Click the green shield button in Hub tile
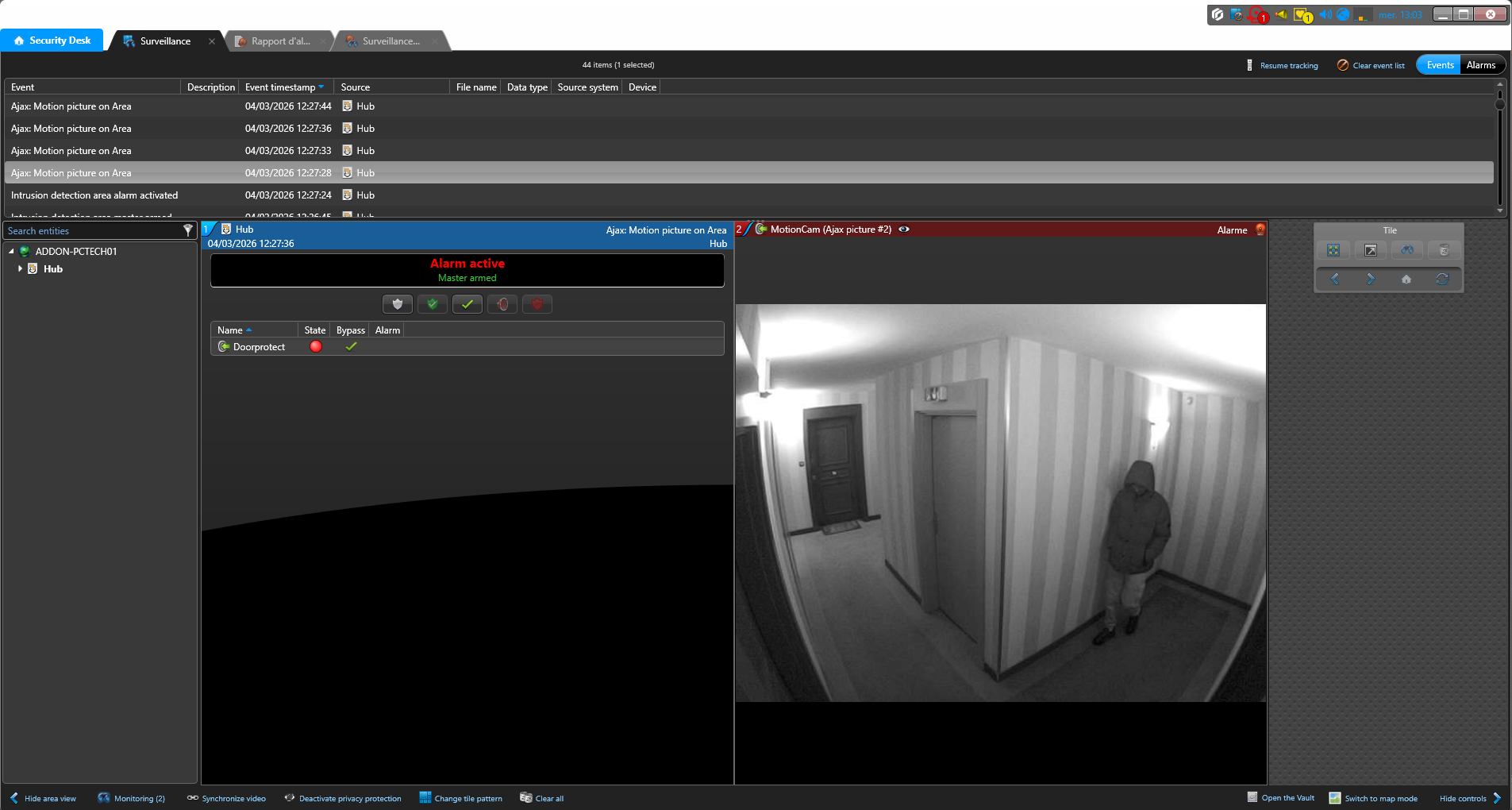This screenshot has height=810, width=1512. (x=433, y=304)
